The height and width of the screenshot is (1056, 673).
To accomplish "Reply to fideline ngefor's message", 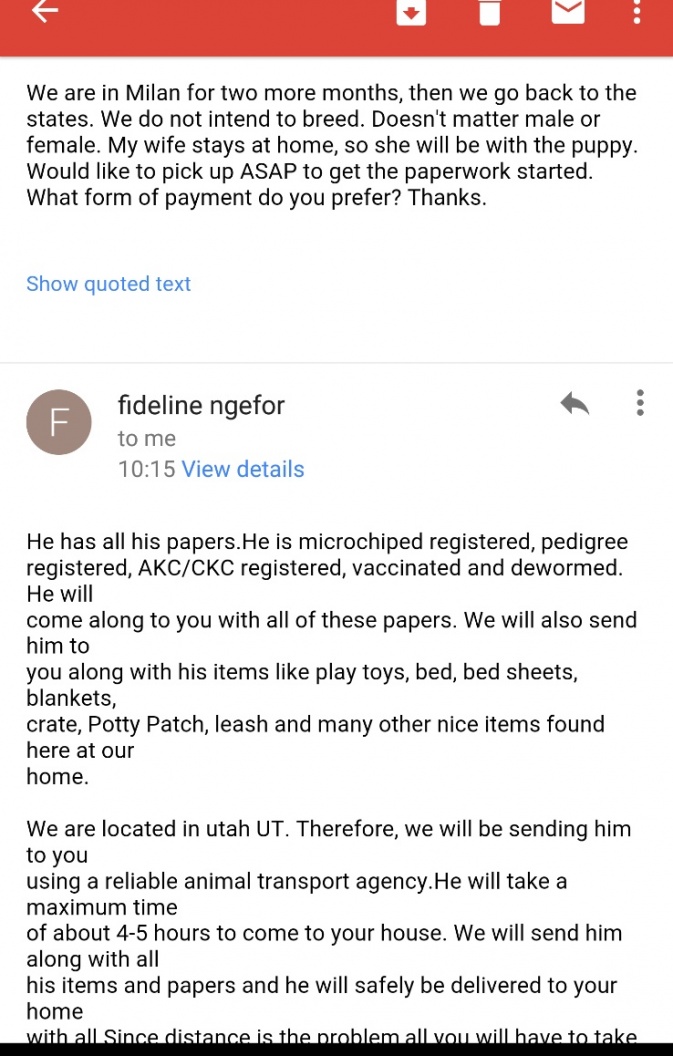I will pyautogui.click(x=575, y=403).
